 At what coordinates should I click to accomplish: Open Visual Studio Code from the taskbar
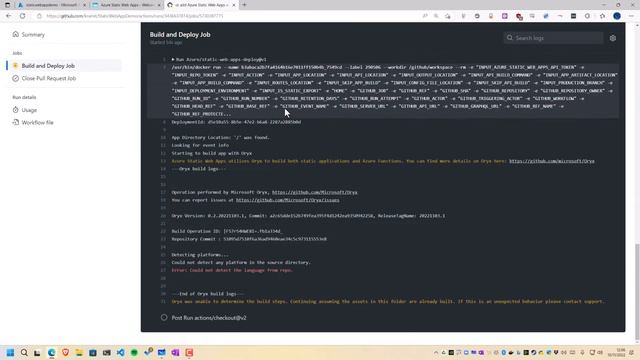click(120, 352)
